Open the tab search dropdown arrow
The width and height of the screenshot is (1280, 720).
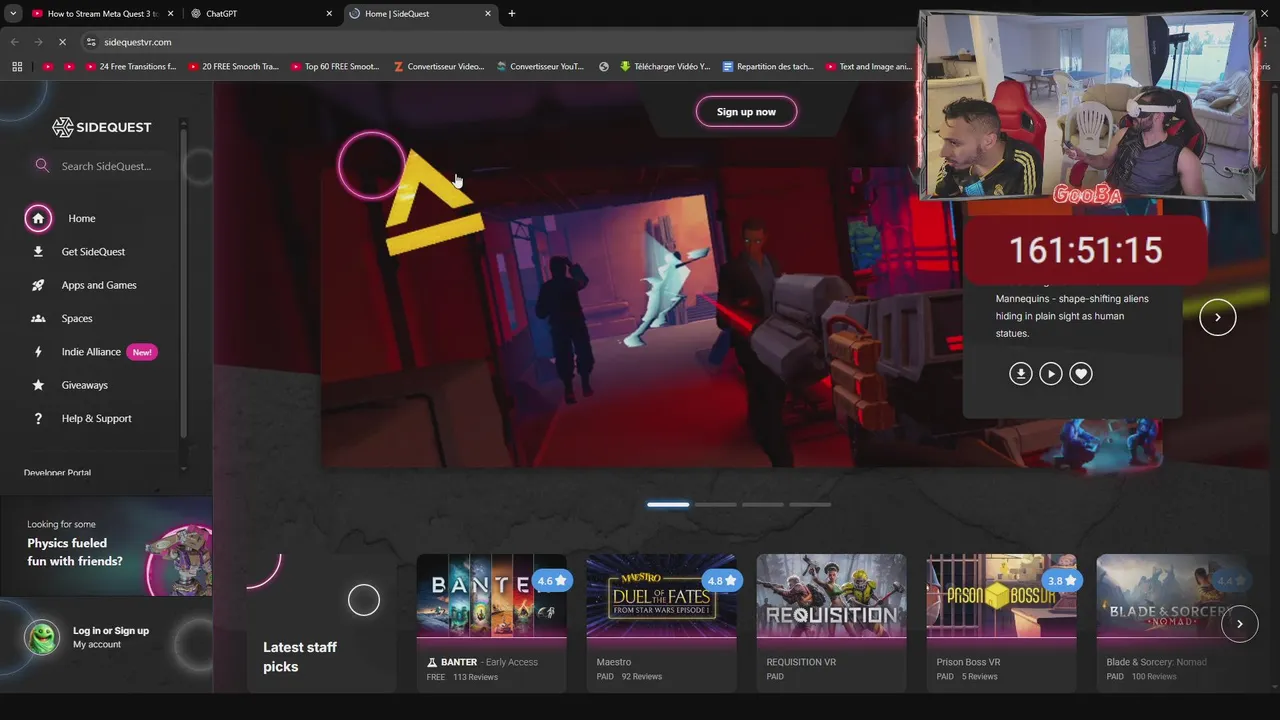(x=13, y=14)
